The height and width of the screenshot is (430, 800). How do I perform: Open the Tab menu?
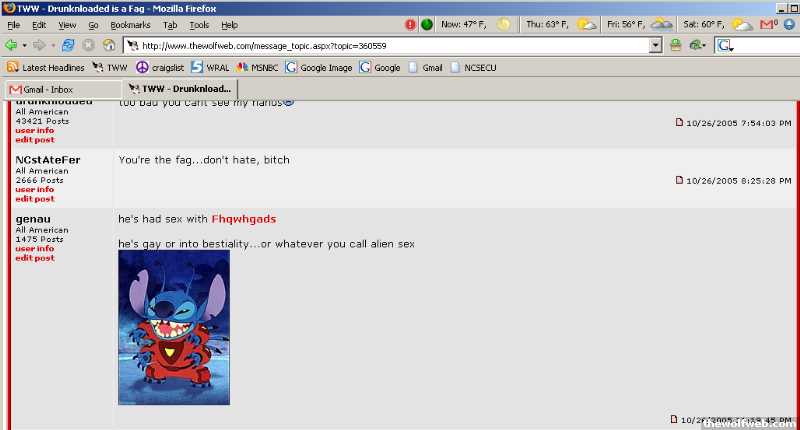(170, 25)
